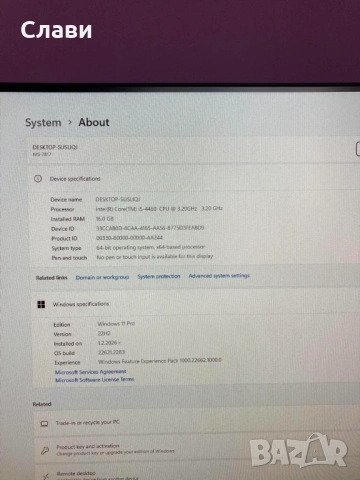Go back to System breadcrumb

click(x=43, y=123)
